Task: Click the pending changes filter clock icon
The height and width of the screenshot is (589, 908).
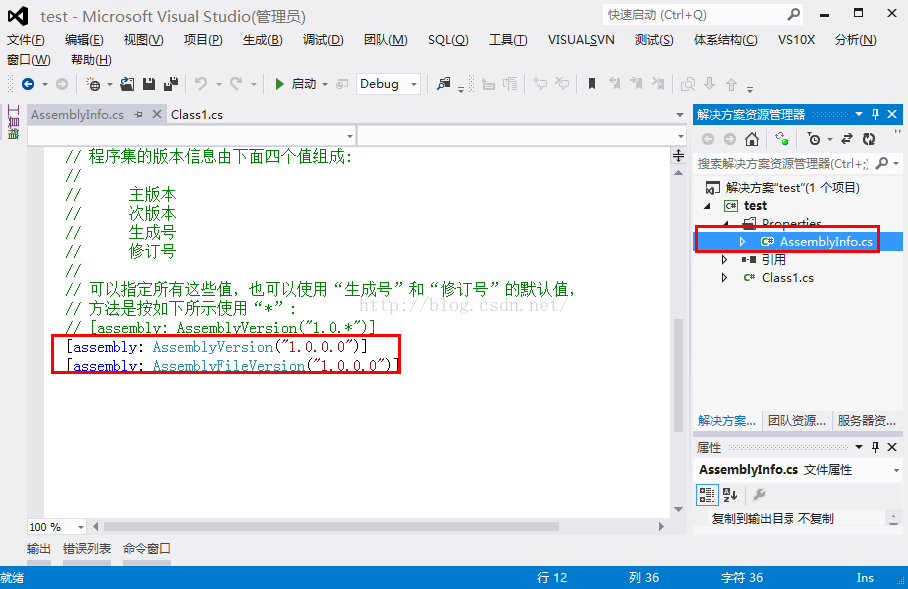Action: 814,139
